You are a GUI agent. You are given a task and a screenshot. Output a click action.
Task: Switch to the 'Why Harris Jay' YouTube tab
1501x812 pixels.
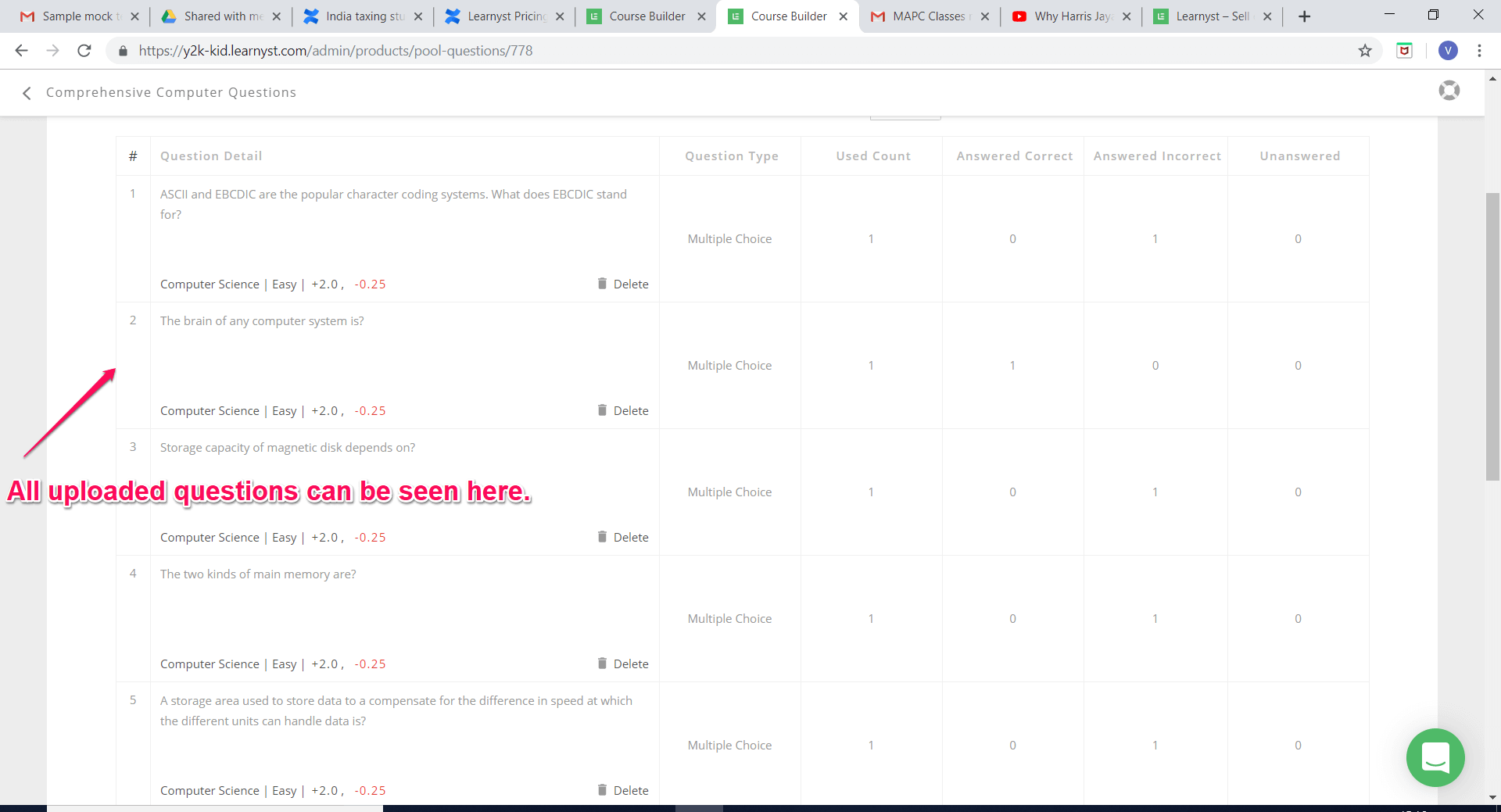pos(1071,16)
